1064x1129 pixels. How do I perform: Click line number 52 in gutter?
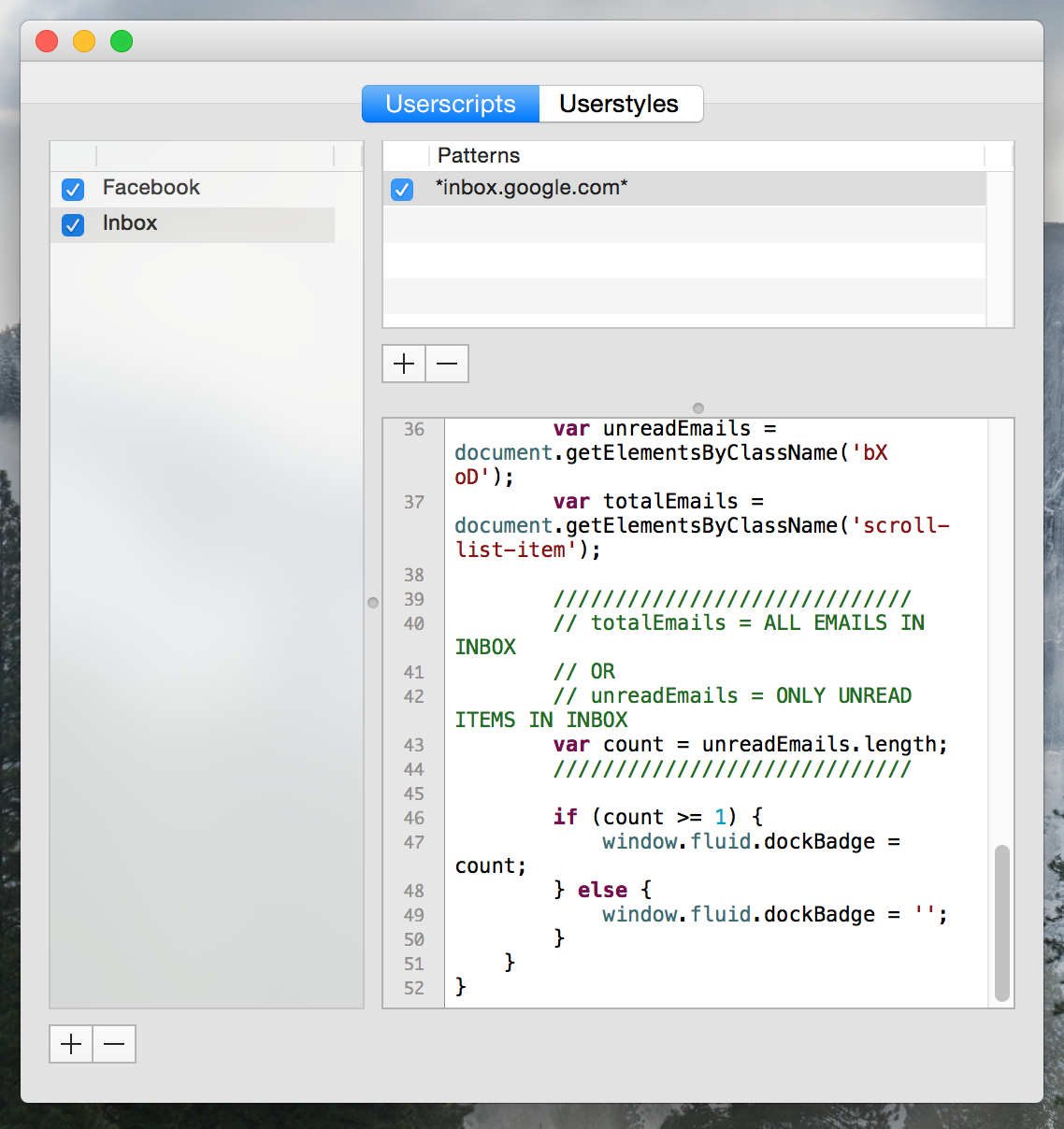[x=414, y=988]
